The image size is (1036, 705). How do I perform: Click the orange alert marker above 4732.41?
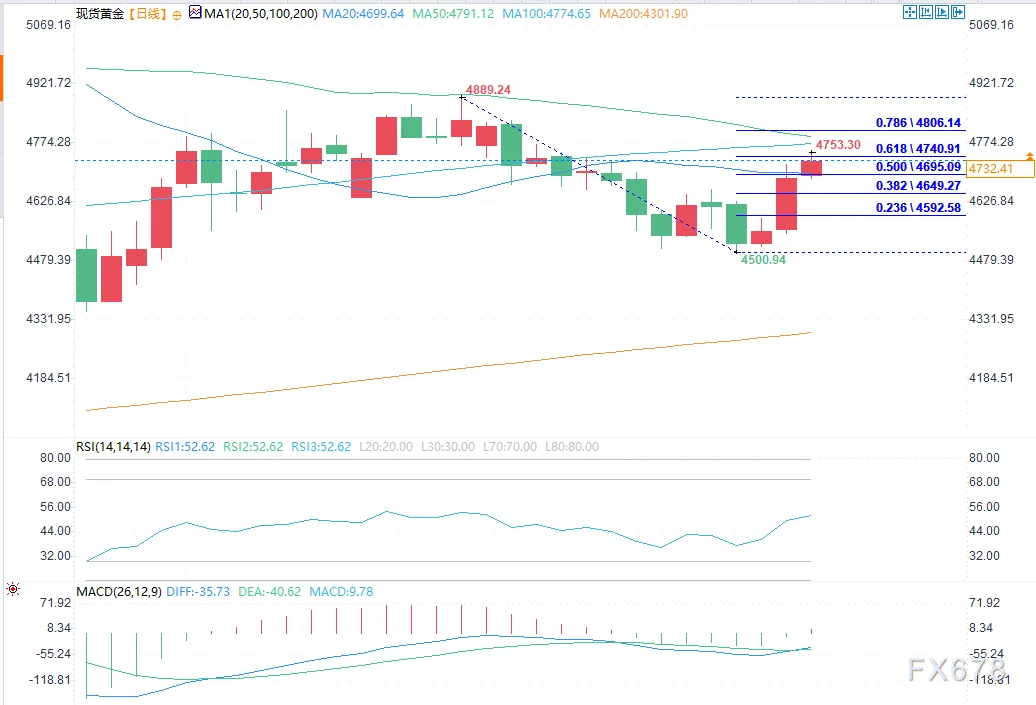(x=1029, y=156)
